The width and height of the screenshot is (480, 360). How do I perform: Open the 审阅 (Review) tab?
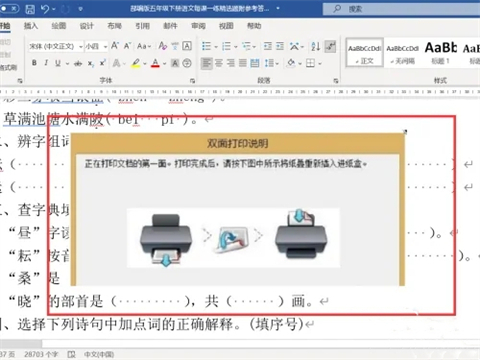point(198,26)
